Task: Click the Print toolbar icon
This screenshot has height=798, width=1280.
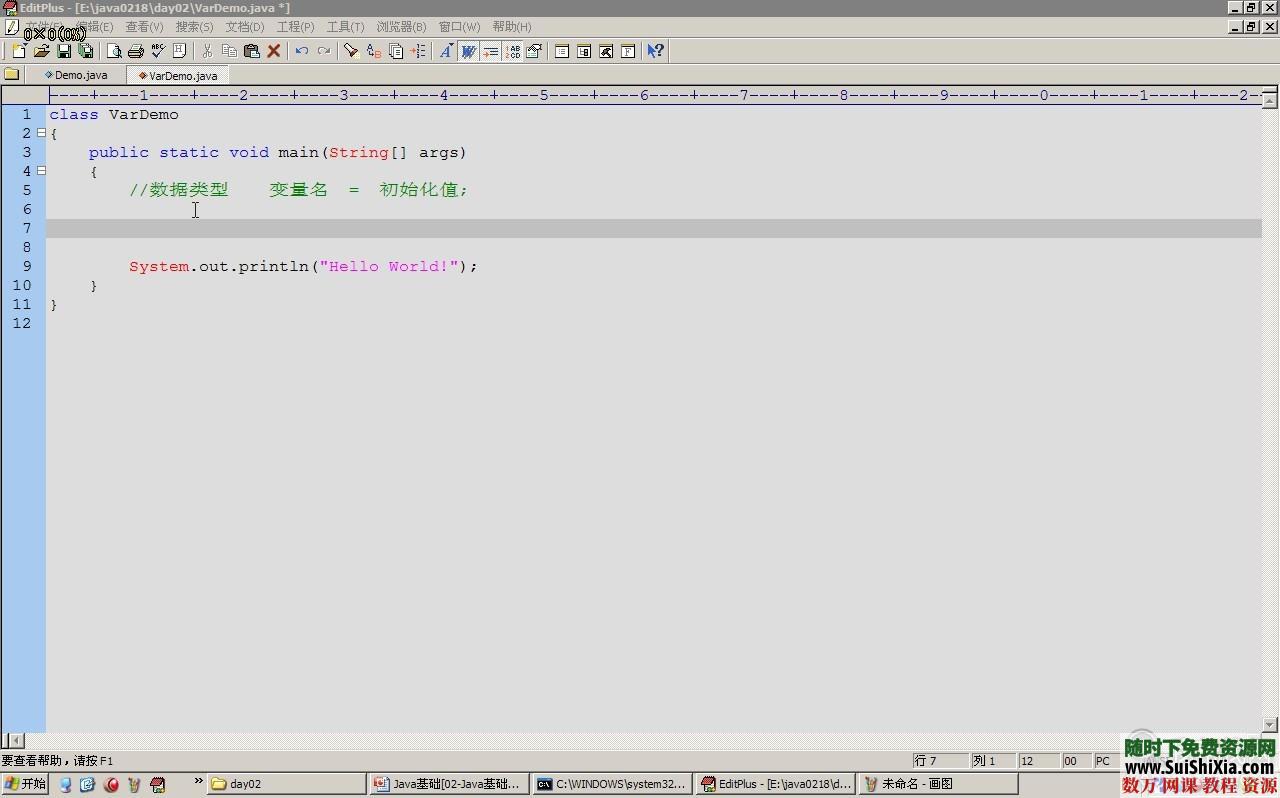Action: [136, 51]
